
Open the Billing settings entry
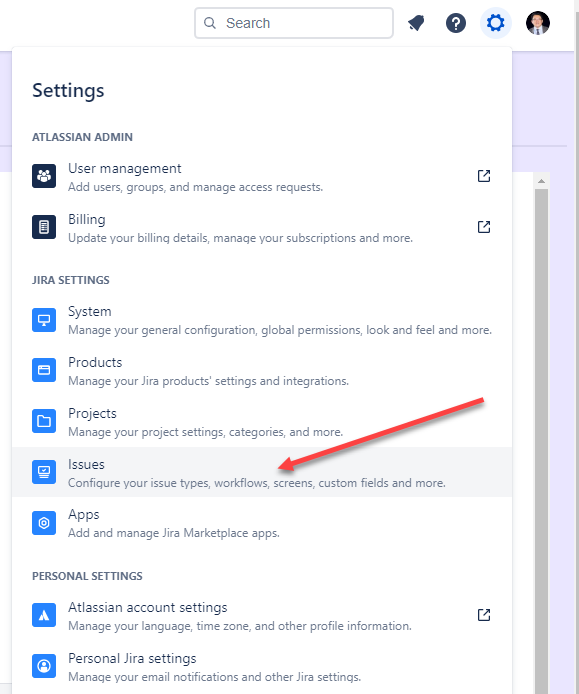pos(262,228)
